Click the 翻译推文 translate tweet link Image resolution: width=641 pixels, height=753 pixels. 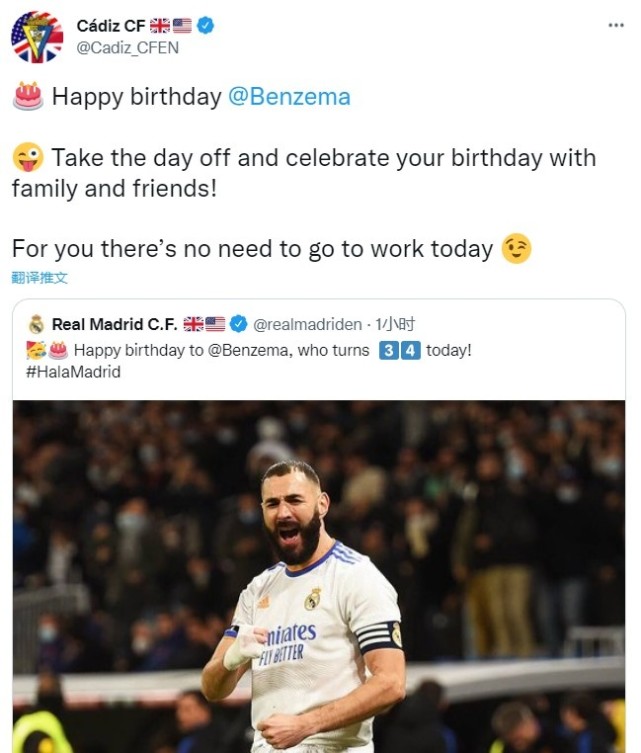tap(39, 277)
